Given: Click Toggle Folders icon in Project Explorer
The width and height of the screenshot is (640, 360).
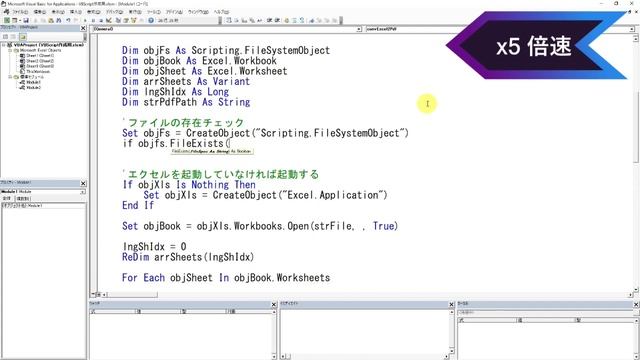Looking at the screenshot, I should click(22, 36).
